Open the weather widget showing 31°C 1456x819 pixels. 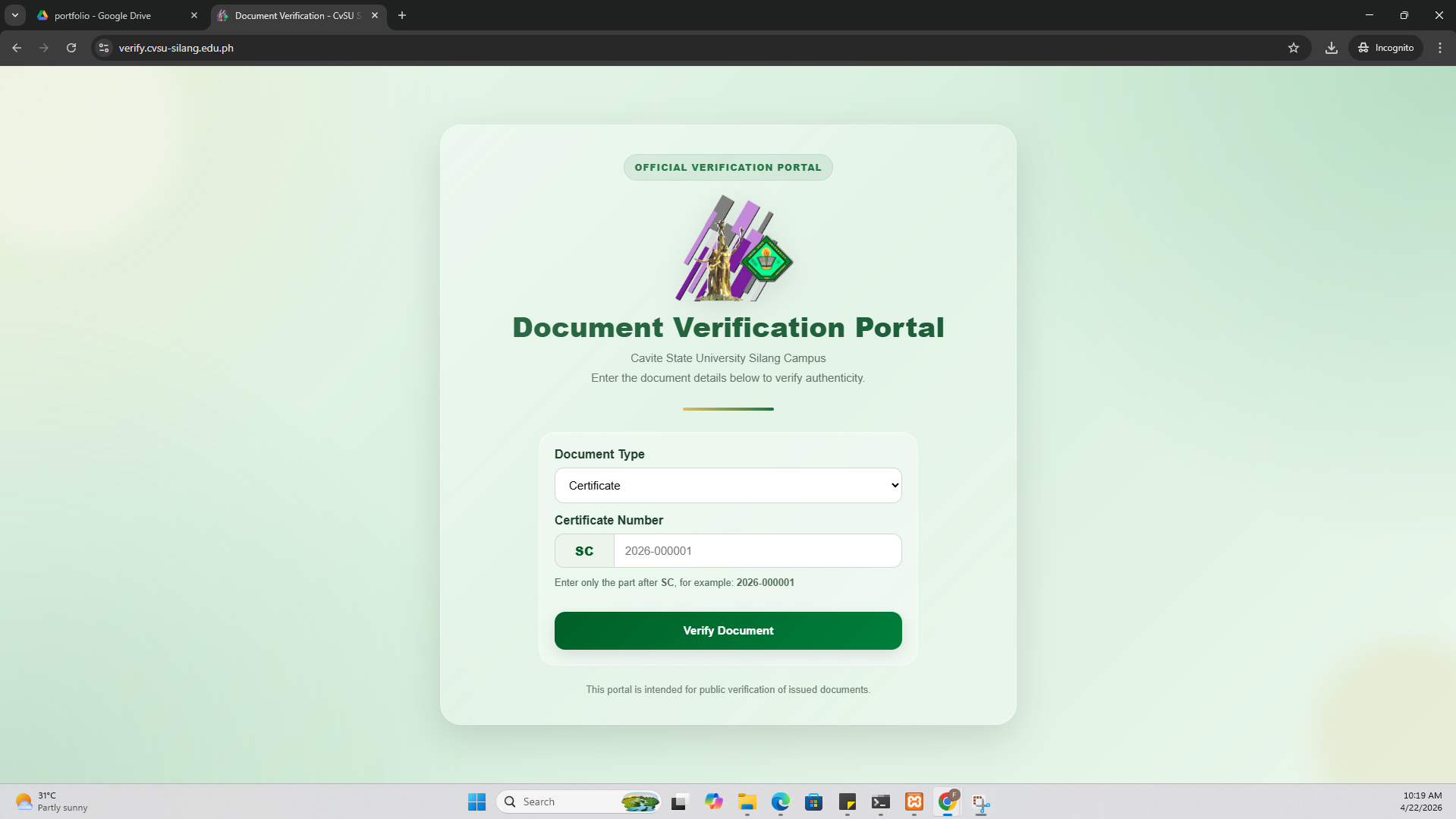[52, 802]
